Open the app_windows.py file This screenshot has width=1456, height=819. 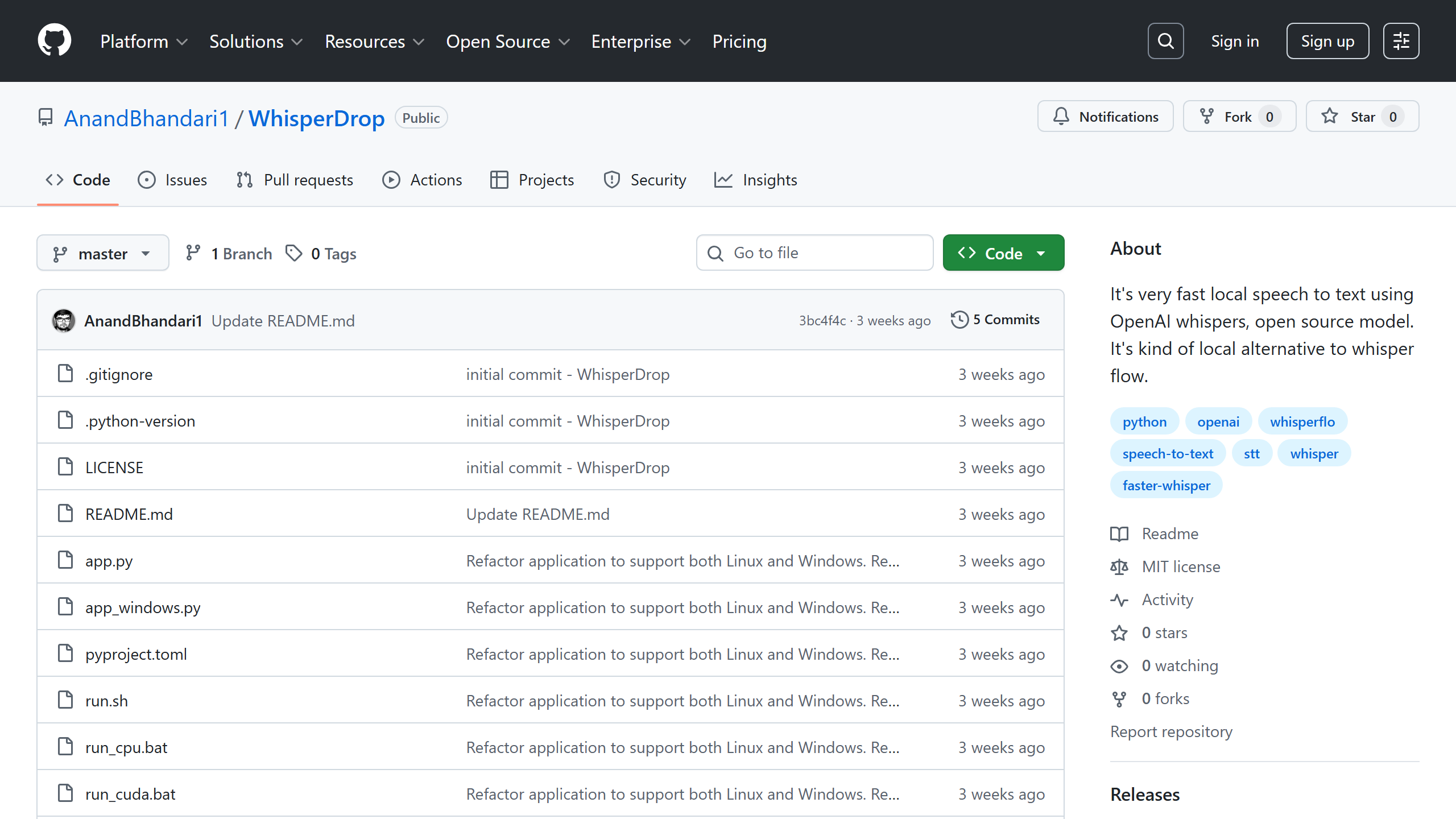click(143, 607)
